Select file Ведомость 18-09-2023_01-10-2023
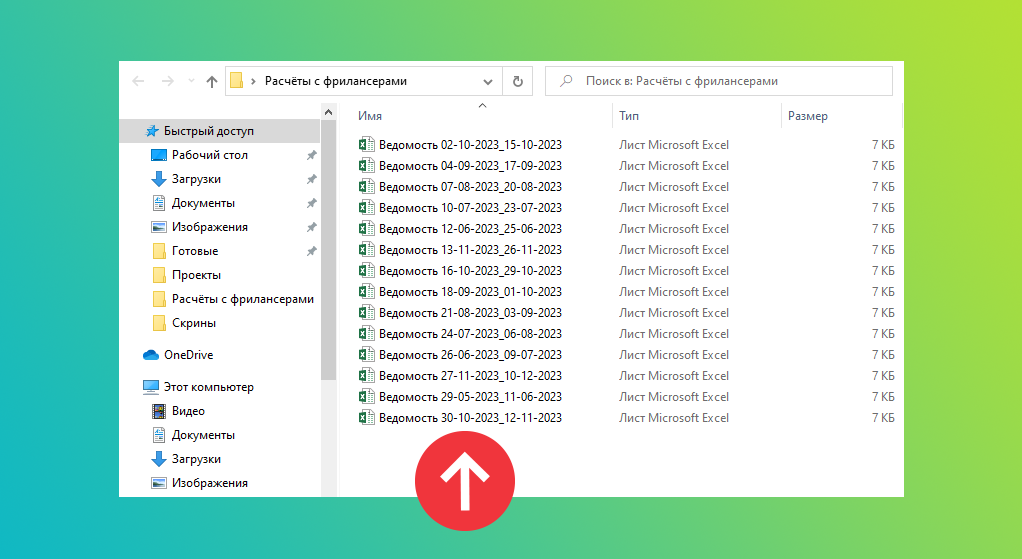 [470, 292]
